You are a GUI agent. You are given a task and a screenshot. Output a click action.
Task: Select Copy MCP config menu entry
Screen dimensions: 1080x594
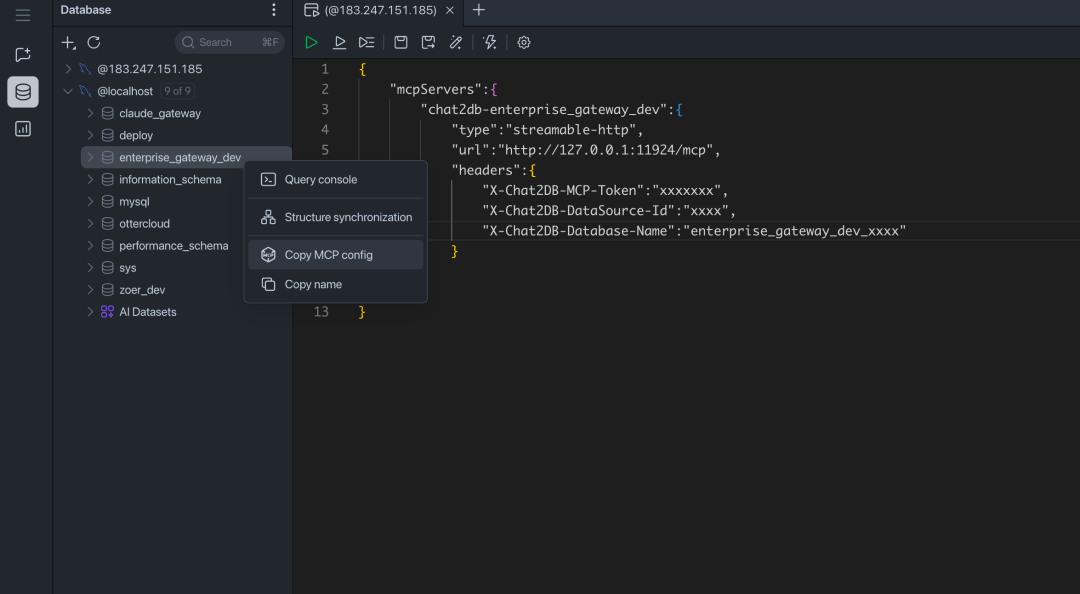[x=335, y=255]
